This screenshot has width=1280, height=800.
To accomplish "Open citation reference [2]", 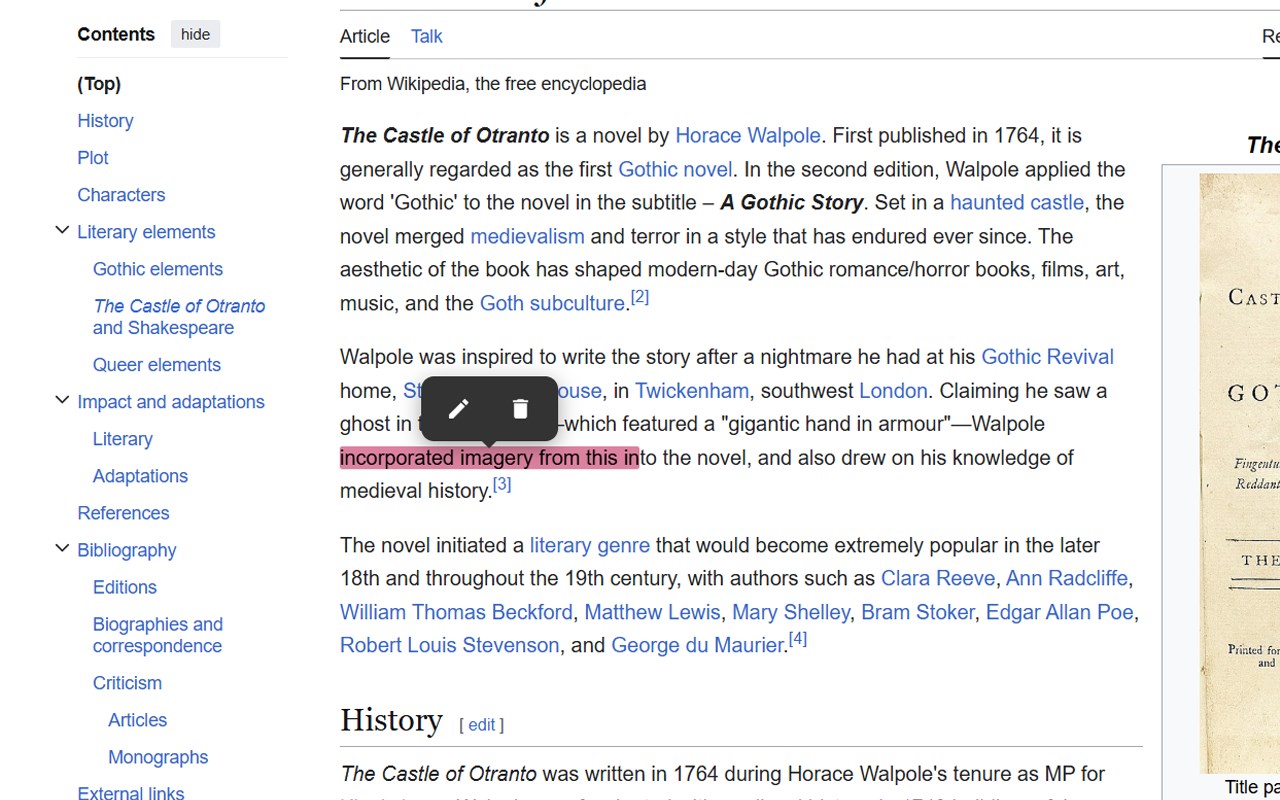I will (640, 297).
